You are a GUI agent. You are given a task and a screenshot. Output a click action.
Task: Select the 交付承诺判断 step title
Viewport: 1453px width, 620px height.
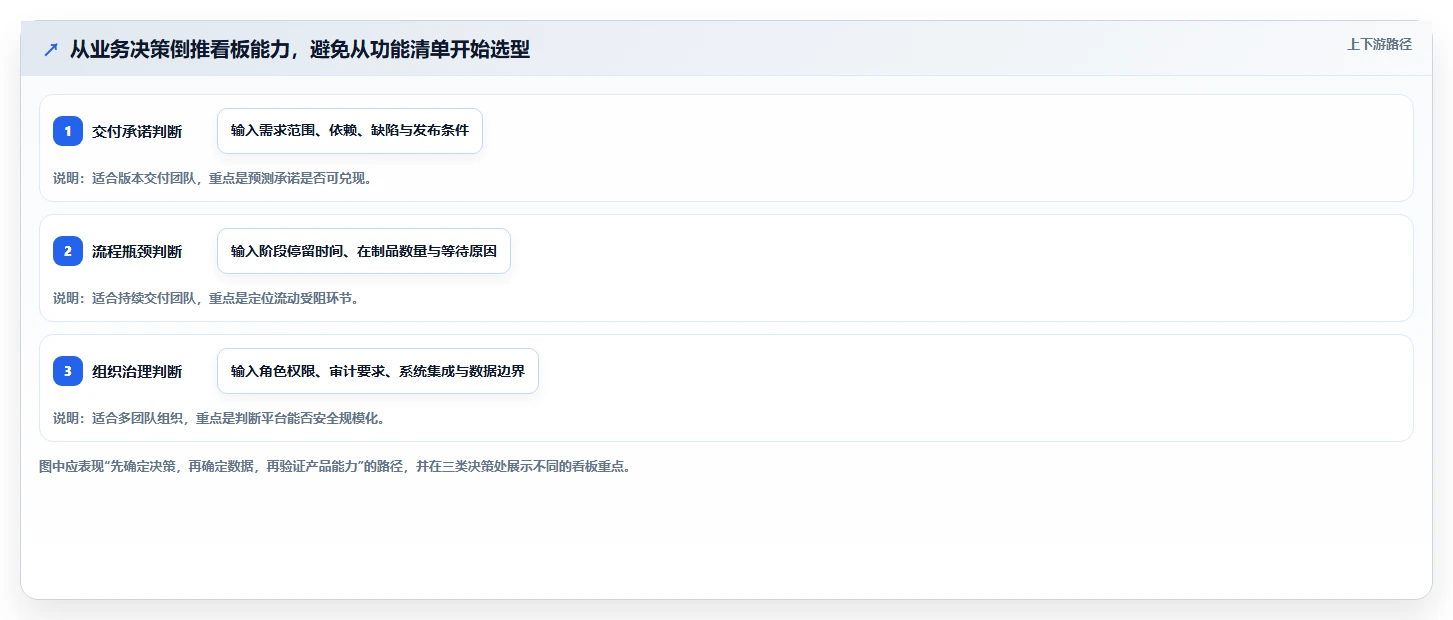(x=137, y=131)
